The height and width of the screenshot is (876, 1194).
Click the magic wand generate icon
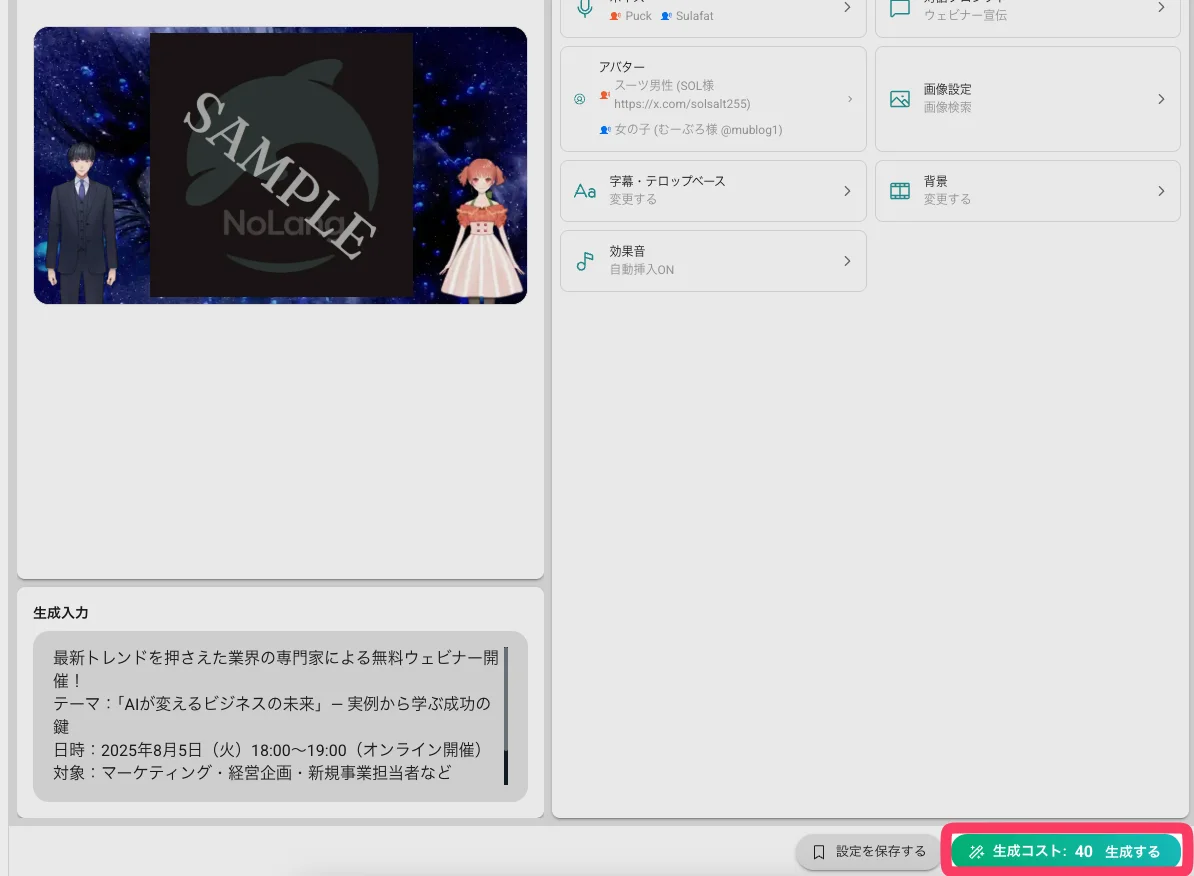976,852
